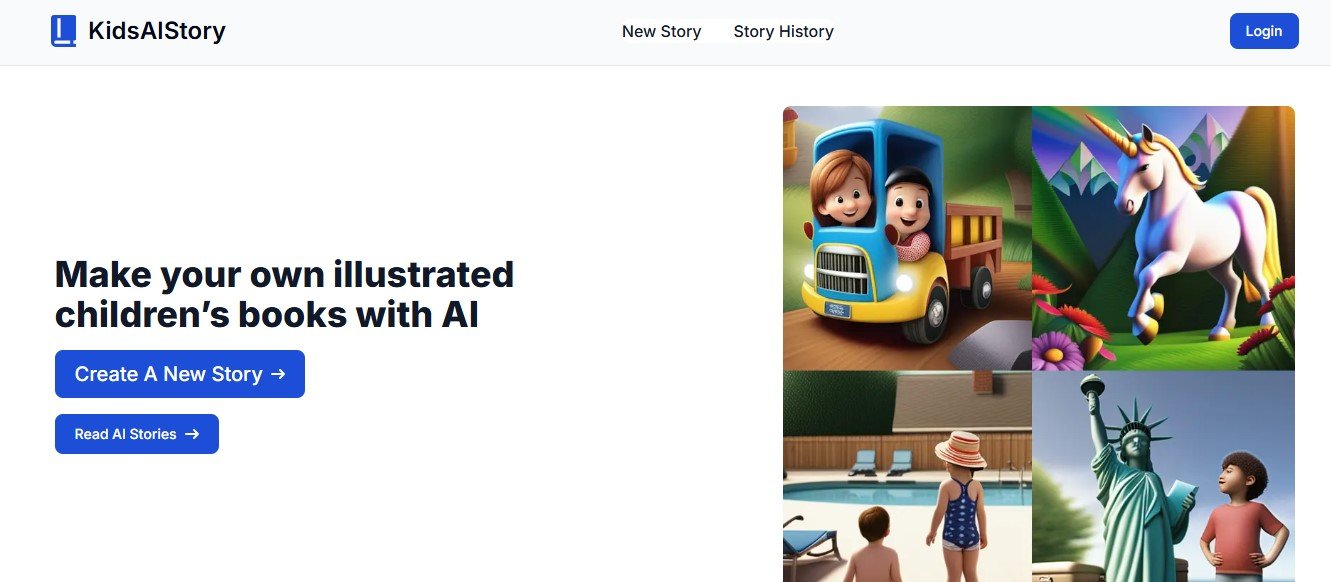Select the Statue of Liberty illustration
Image resolution: width=1331 pixels, height=582 pixels.
click(1163, 476)
